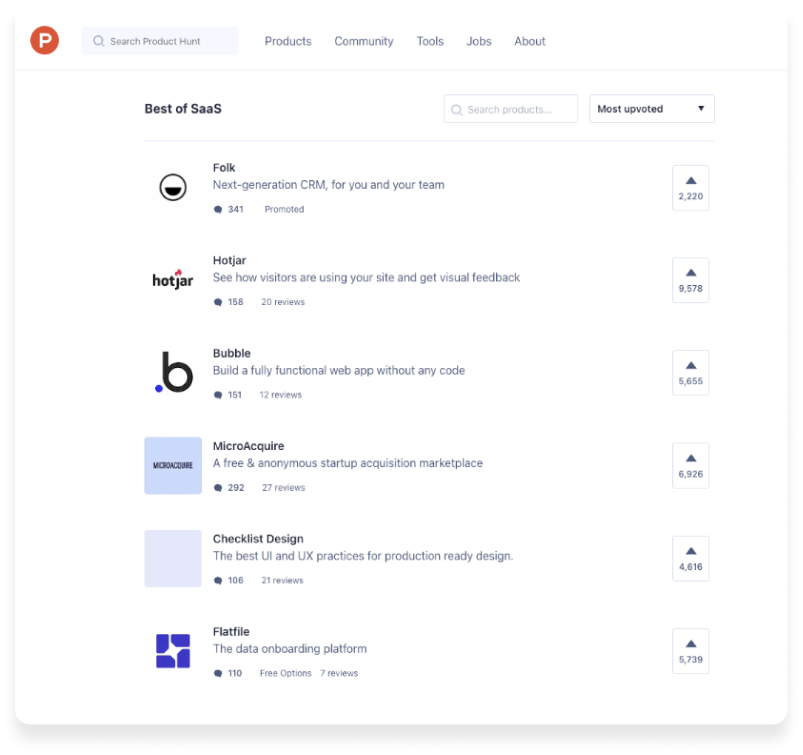Viewport: 803px width, 755px height.
Task: Go to the Community menu item
Action: coord(364,41)
